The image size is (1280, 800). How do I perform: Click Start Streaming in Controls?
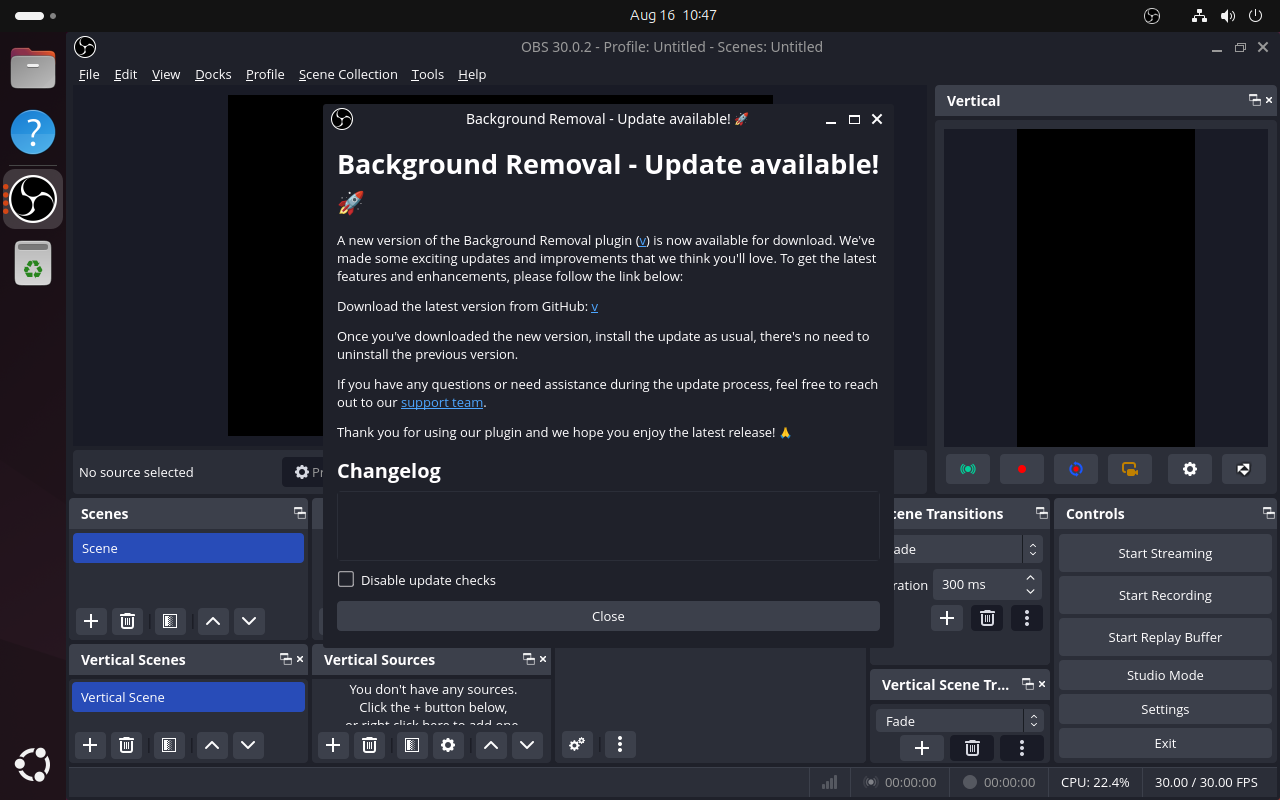(1165, 553)
